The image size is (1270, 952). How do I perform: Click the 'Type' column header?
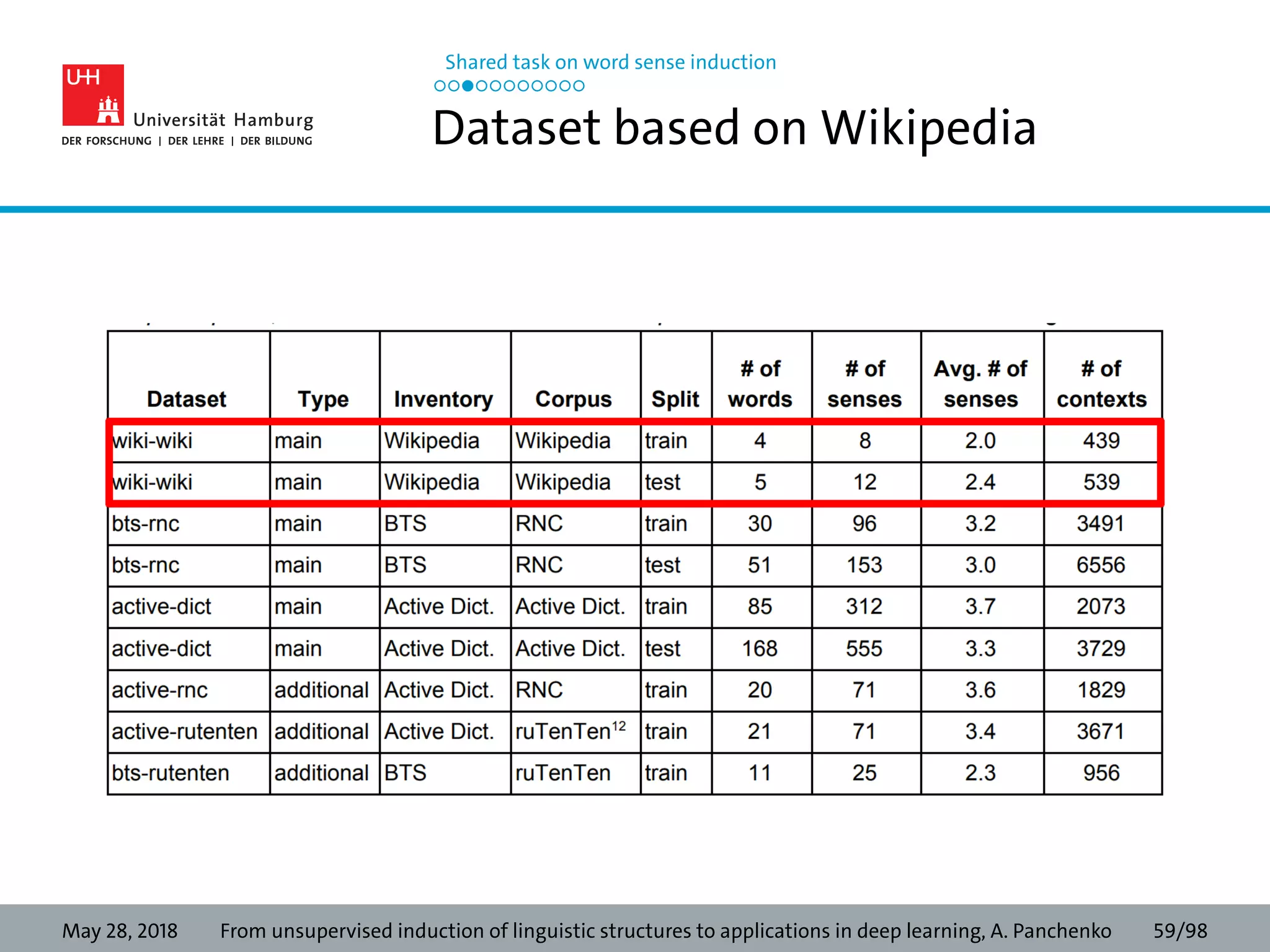click(323, 400)
